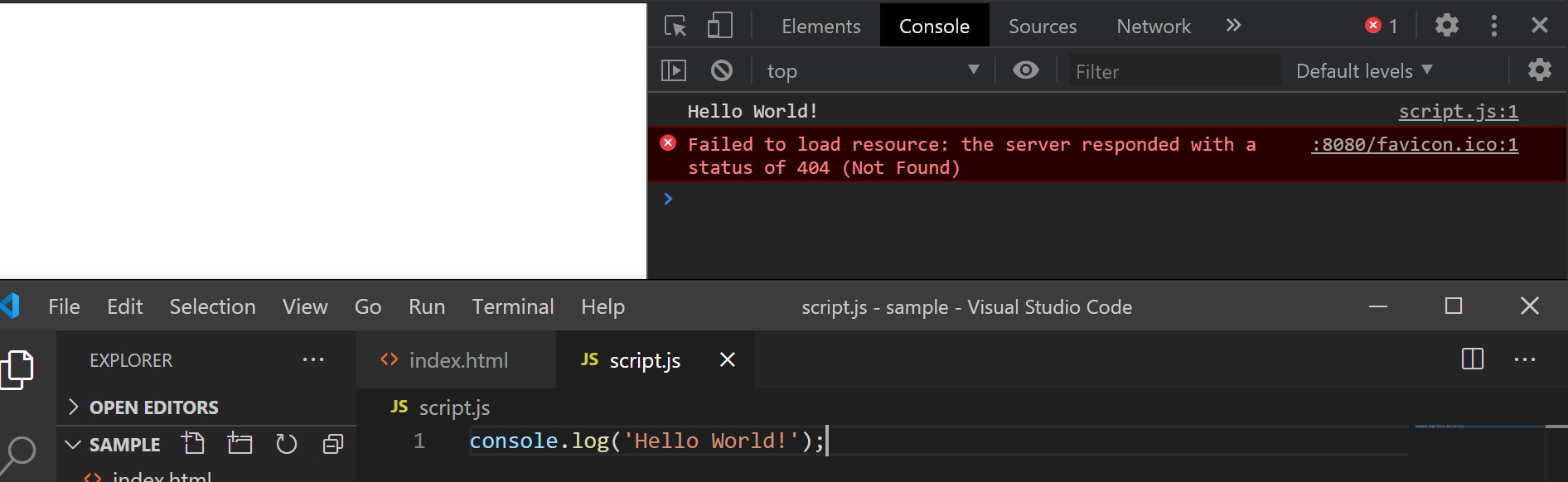Show the console sidebar panel
This screenshot has height=482, width=1568.
point(674,70)
